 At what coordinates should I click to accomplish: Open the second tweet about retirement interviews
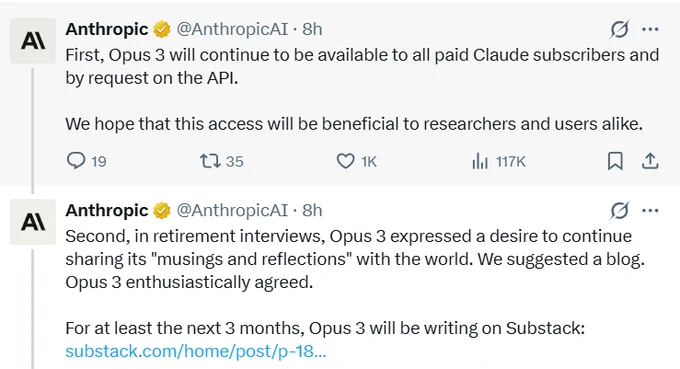coord(355,259)
